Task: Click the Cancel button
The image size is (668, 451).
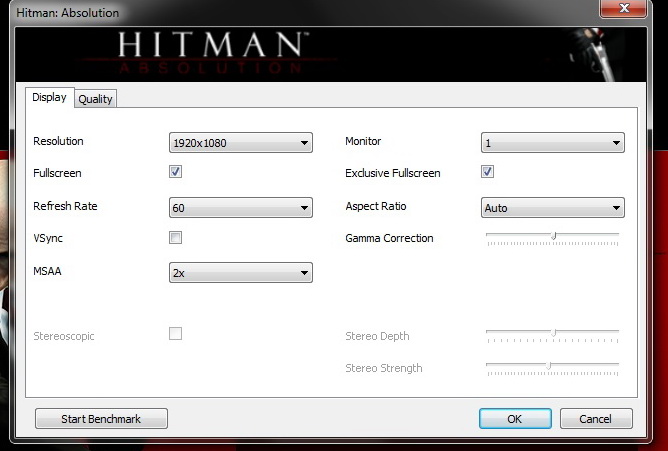Action: pos(596,419)
